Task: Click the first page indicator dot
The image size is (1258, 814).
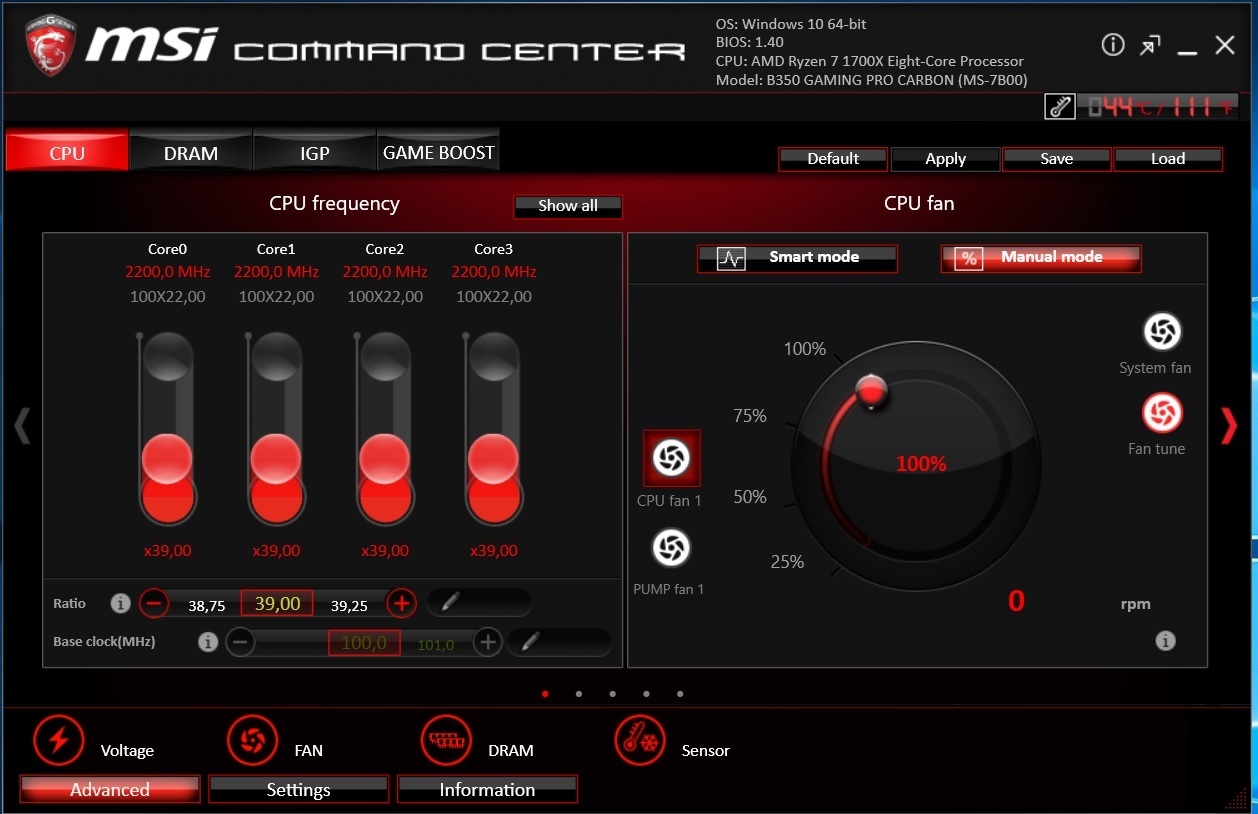Action: click(545, 693)
